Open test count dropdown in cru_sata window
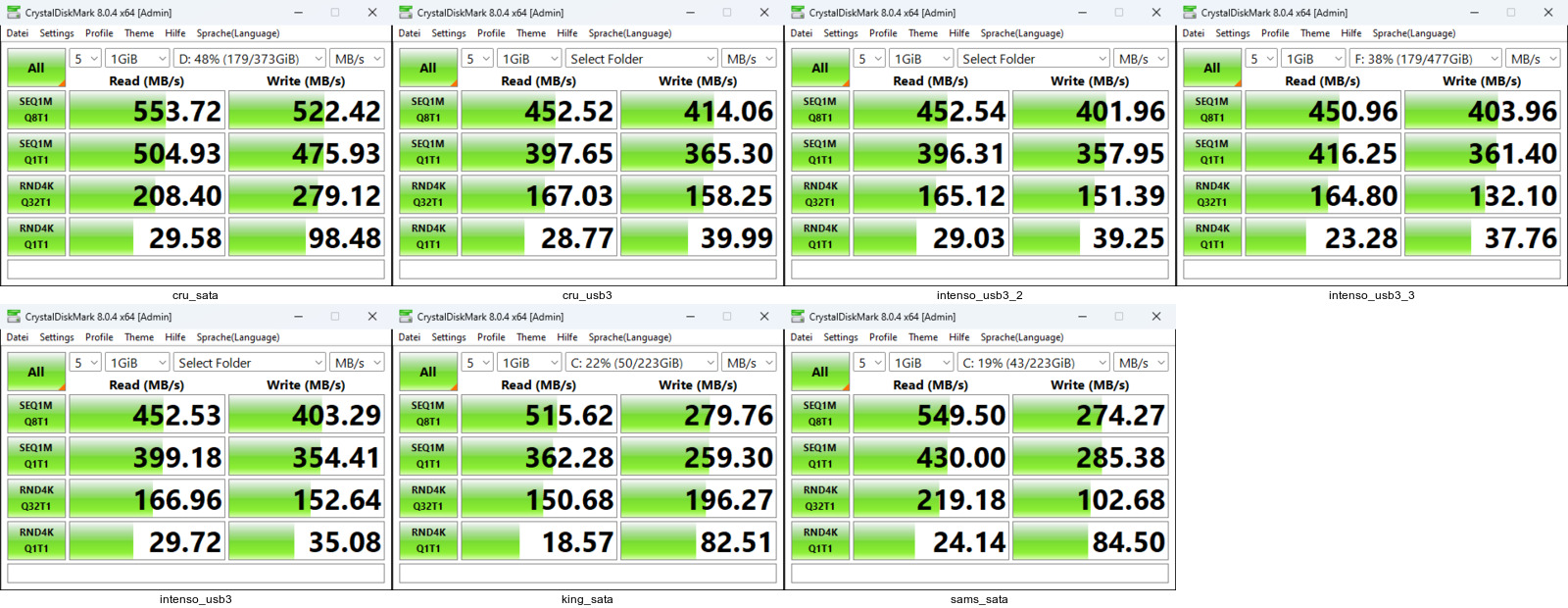The height and width of the screenshot is (608, 1568). (85, 59)
